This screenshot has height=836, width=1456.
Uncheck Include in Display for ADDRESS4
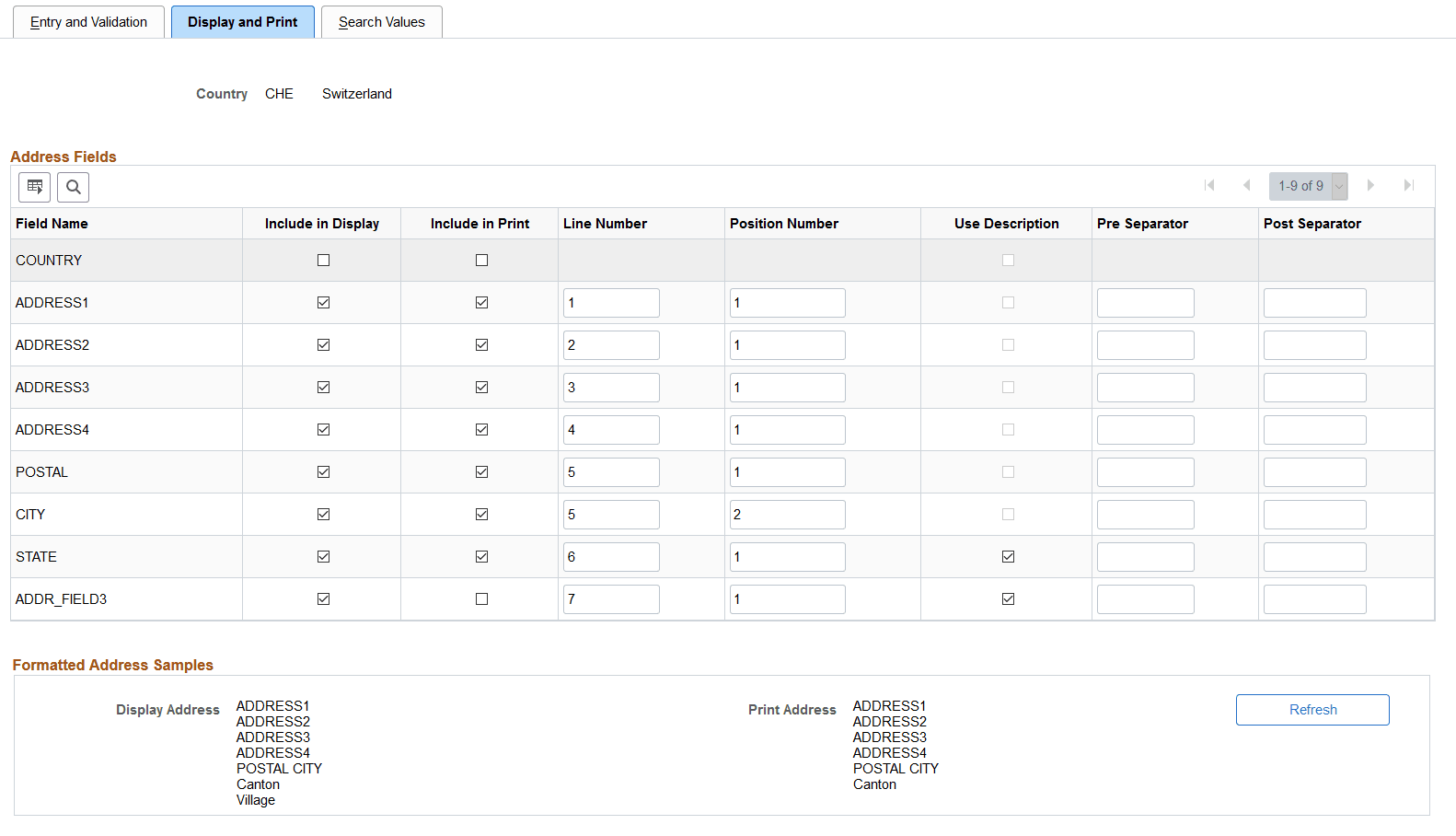point(323,430)
